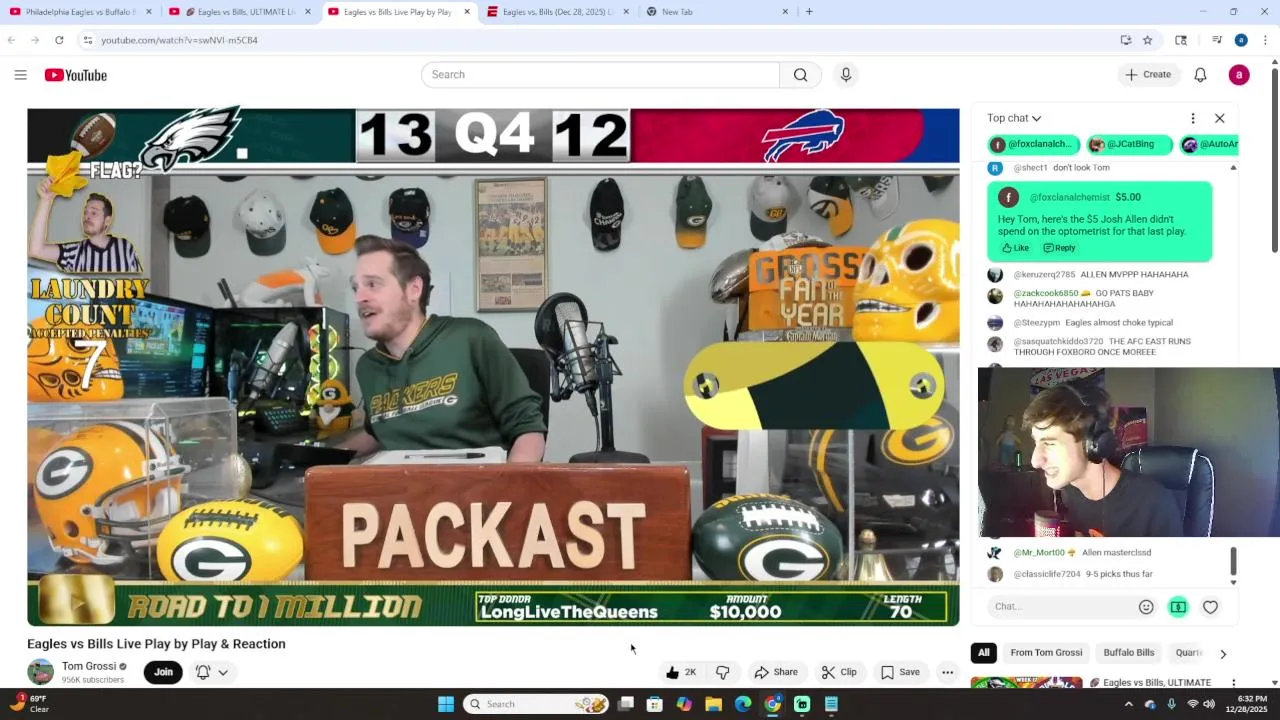Open Google Lens search icon in toolbar

click(x=1181, y=40)
